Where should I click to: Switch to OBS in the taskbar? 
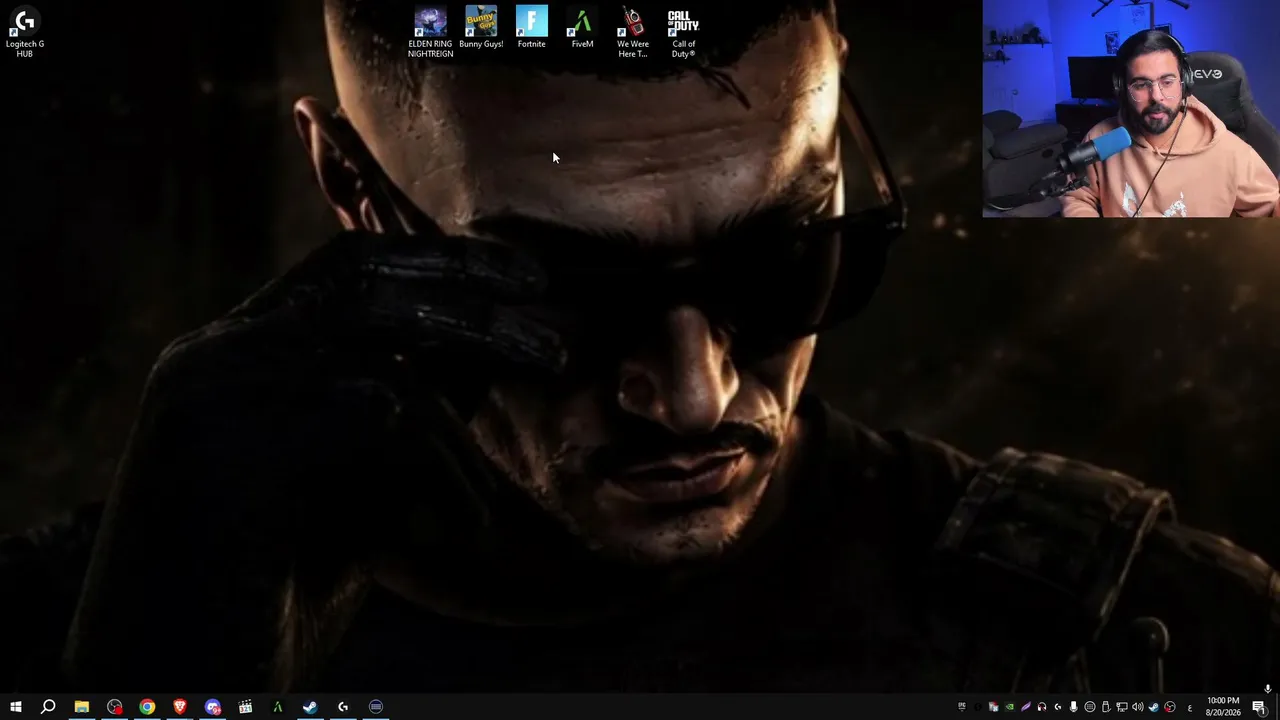click(114, 707)
